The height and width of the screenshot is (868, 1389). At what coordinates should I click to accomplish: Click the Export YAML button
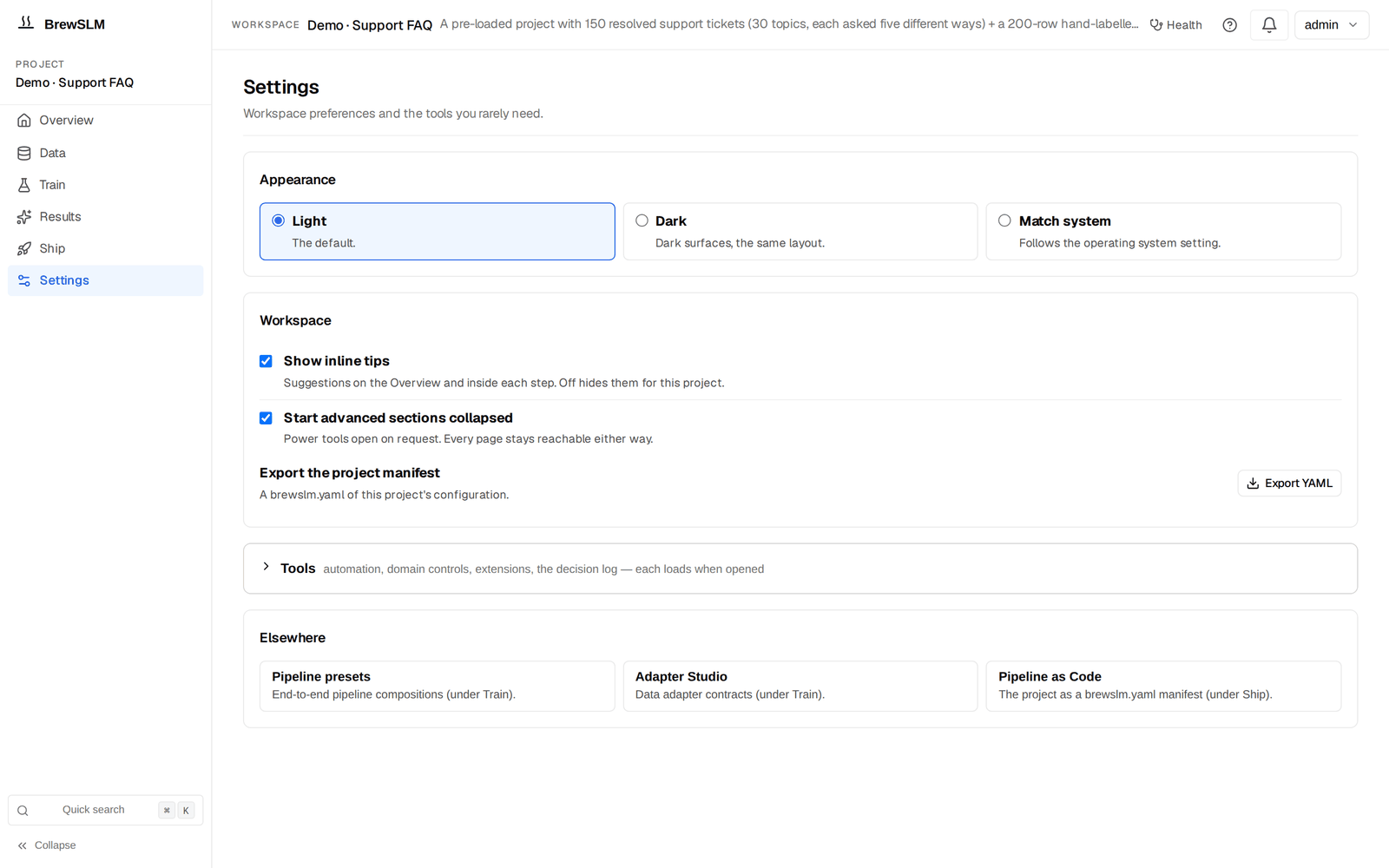[x=1289, y=483]
